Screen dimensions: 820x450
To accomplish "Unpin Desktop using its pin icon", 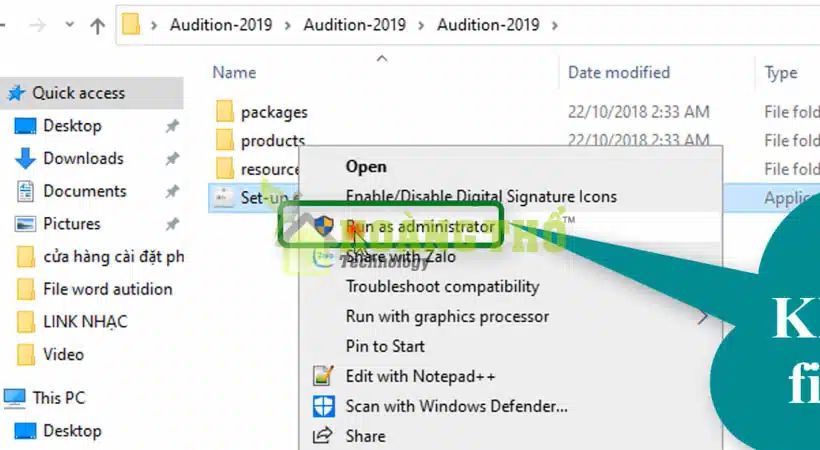I will coord(172,126).
